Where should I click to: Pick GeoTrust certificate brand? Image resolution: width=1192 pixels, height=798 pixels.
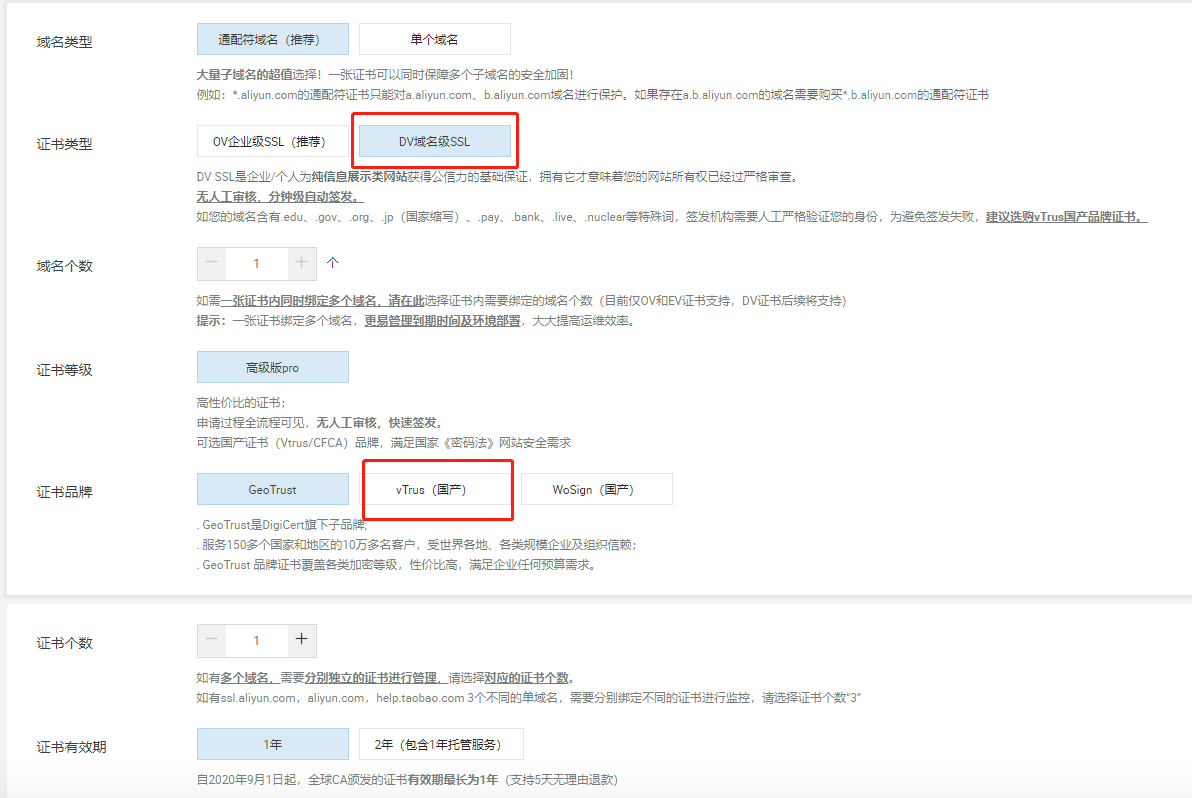[x=272, y=489]
